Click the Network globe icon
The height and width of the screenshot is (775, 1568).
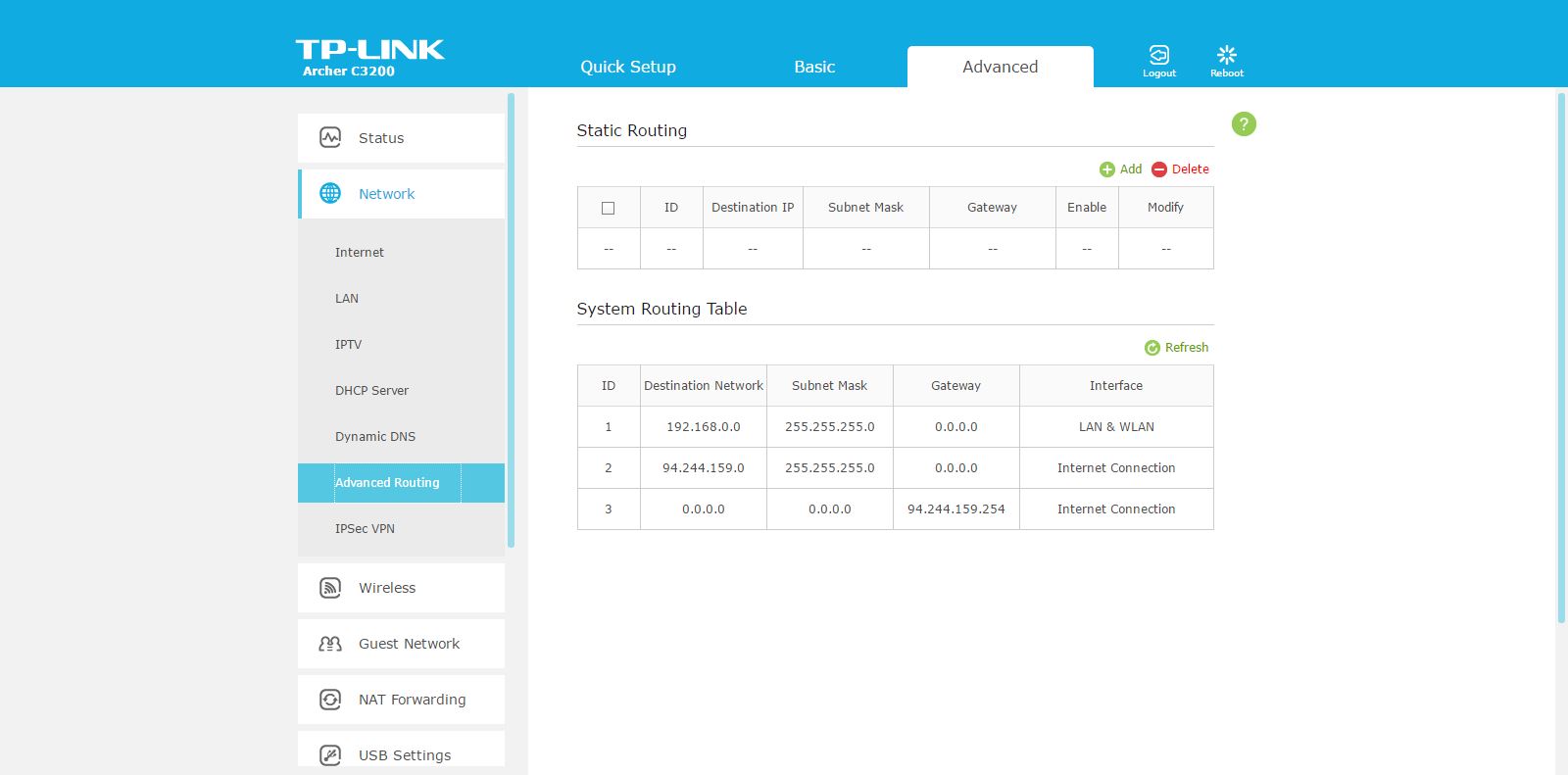coord(330,194)
